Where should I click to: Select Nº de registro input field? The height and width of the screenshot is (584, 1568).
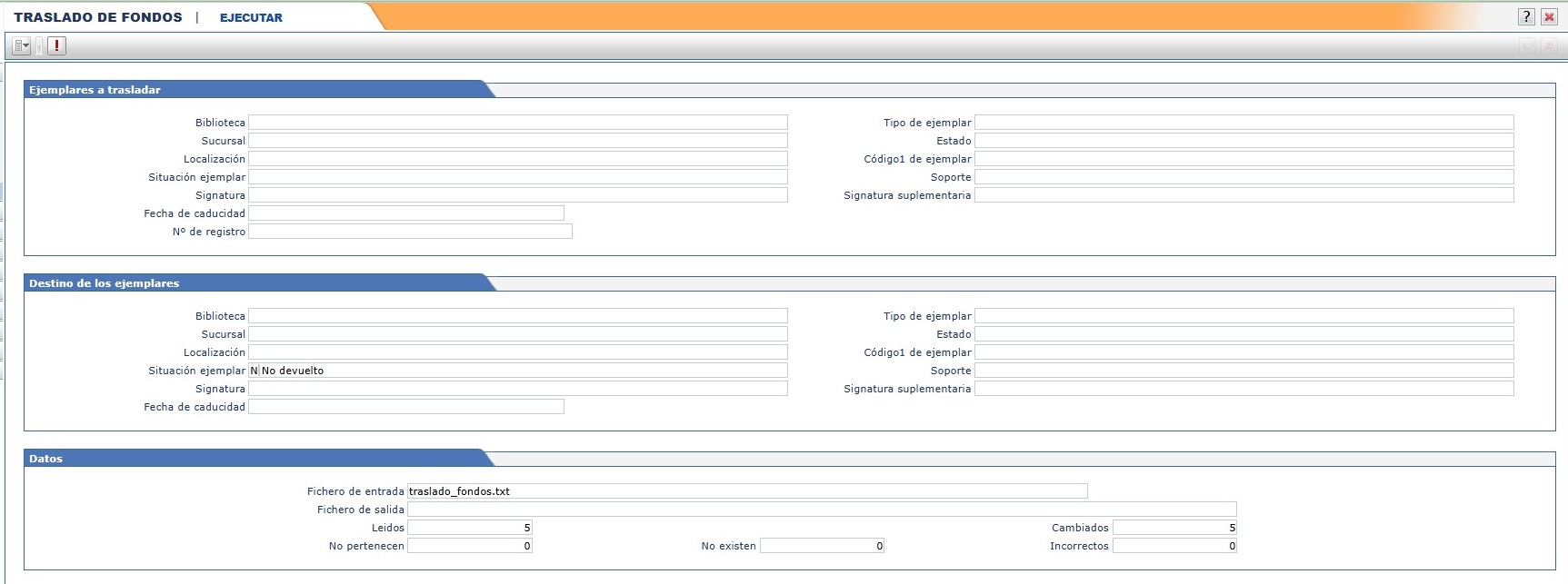point(410,232)
